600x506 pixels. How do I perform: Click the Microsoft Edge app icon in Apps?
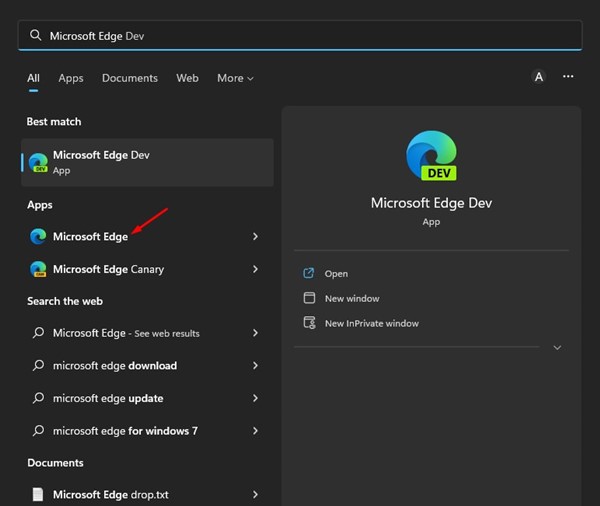38,236
